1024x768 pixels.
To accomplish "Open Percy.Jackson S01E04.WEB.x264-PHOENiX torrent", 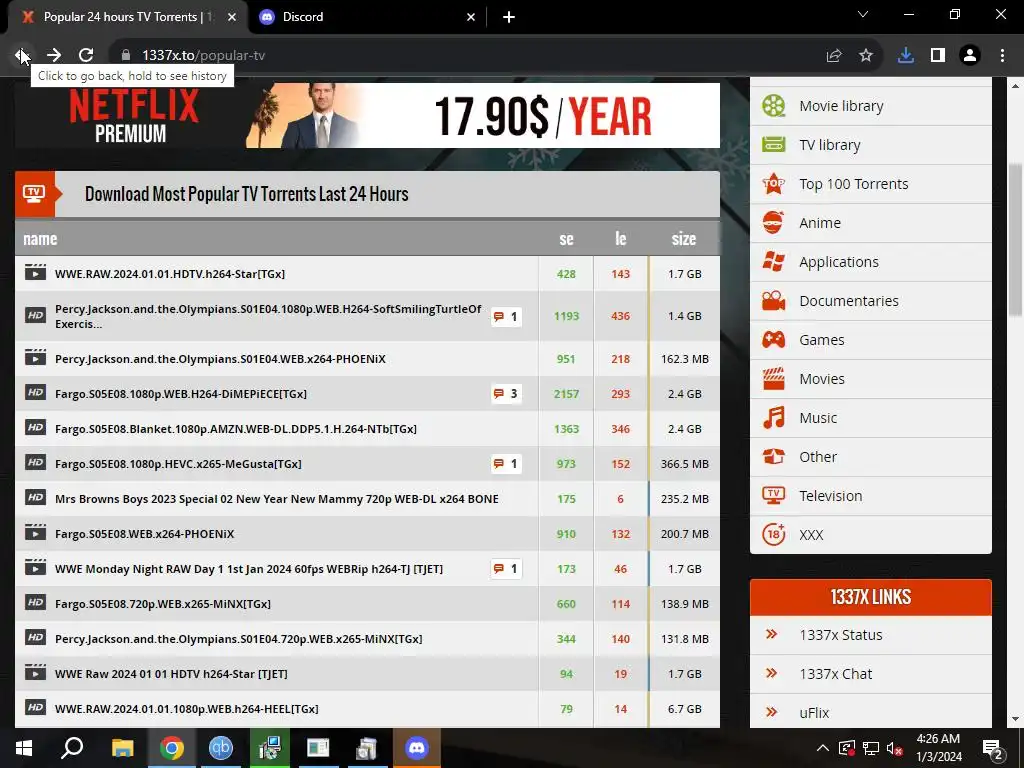I will 220,359.
